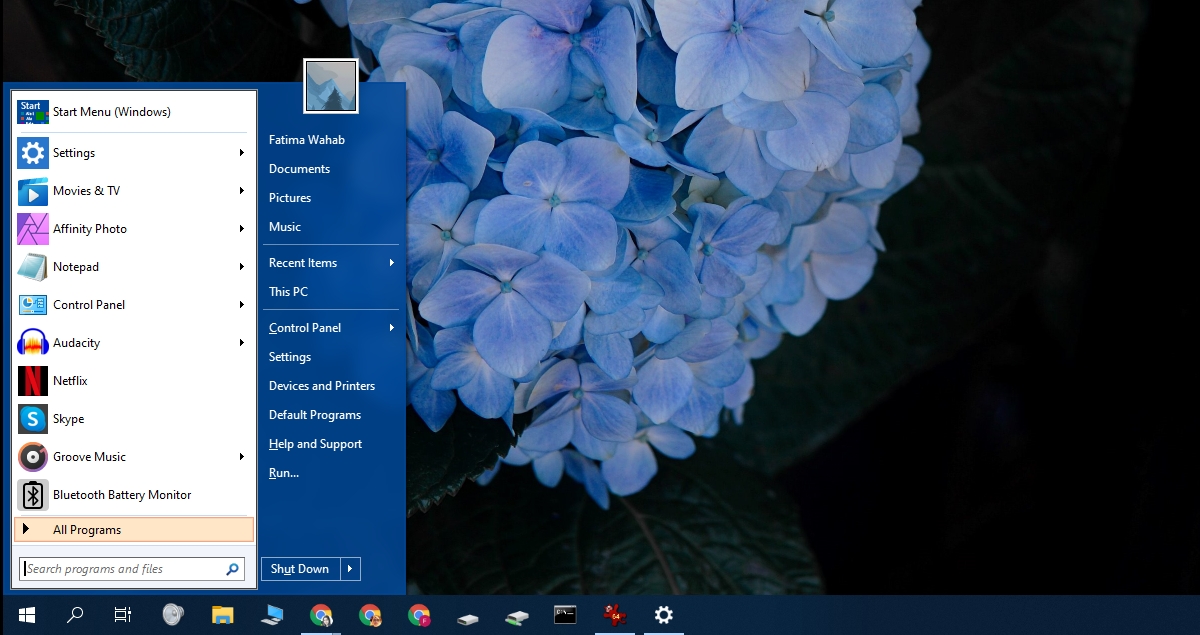Click the Netflix text label
Screen dimensions: 1200x635
(71, 381)
